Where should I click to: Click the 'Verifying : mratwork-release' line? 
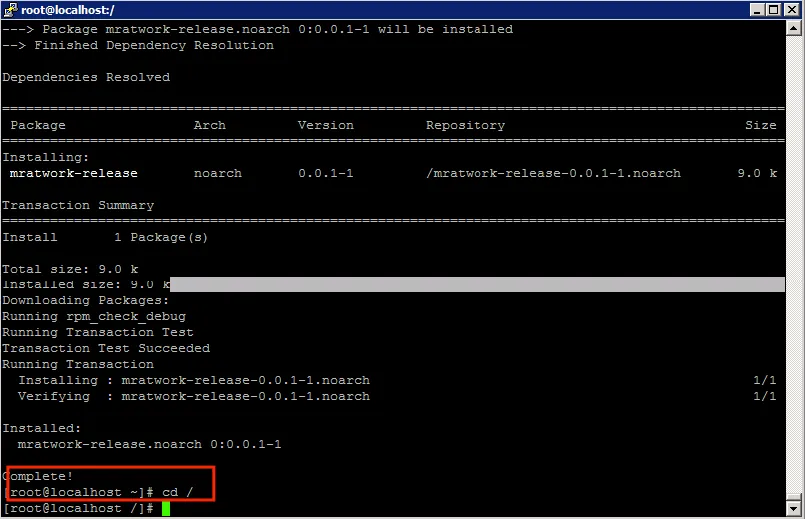(194, 396)
